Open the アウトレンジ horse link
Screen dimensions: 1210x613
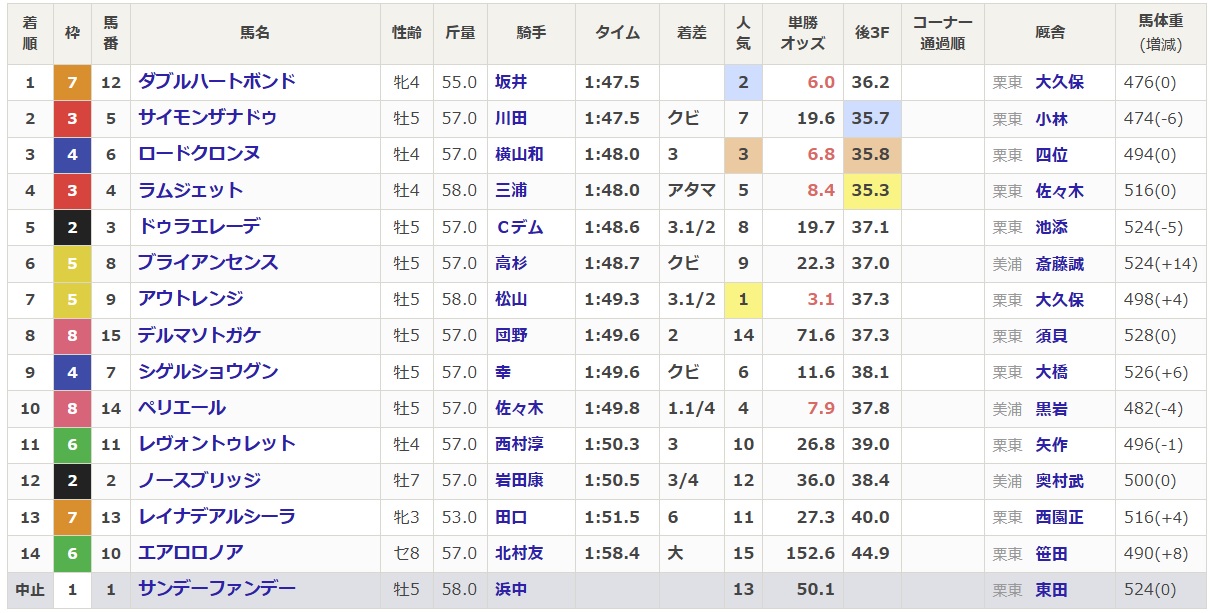tap(190, 299)
